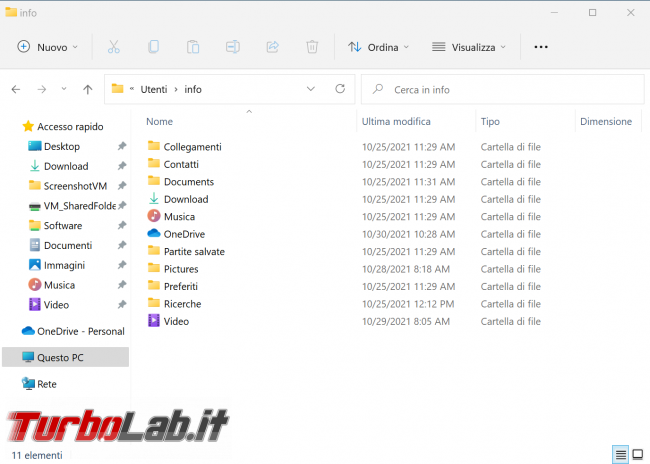Select the Download folder in file list
Screen dimensions: 650x464
tap(186, 199)
